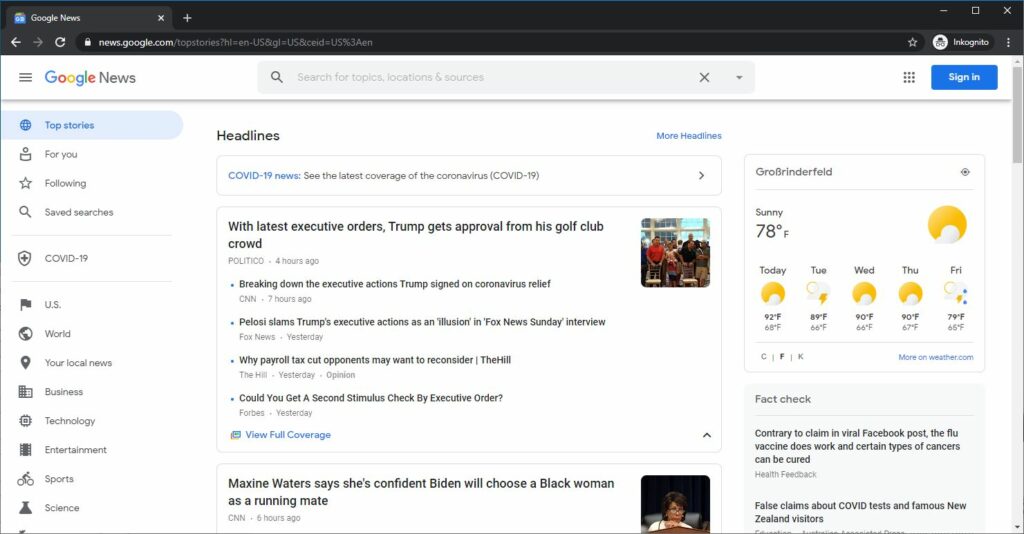The image size is (1024, 534).
Task: Open Chrome three-dot menu
Action: tap(1008, 42)
